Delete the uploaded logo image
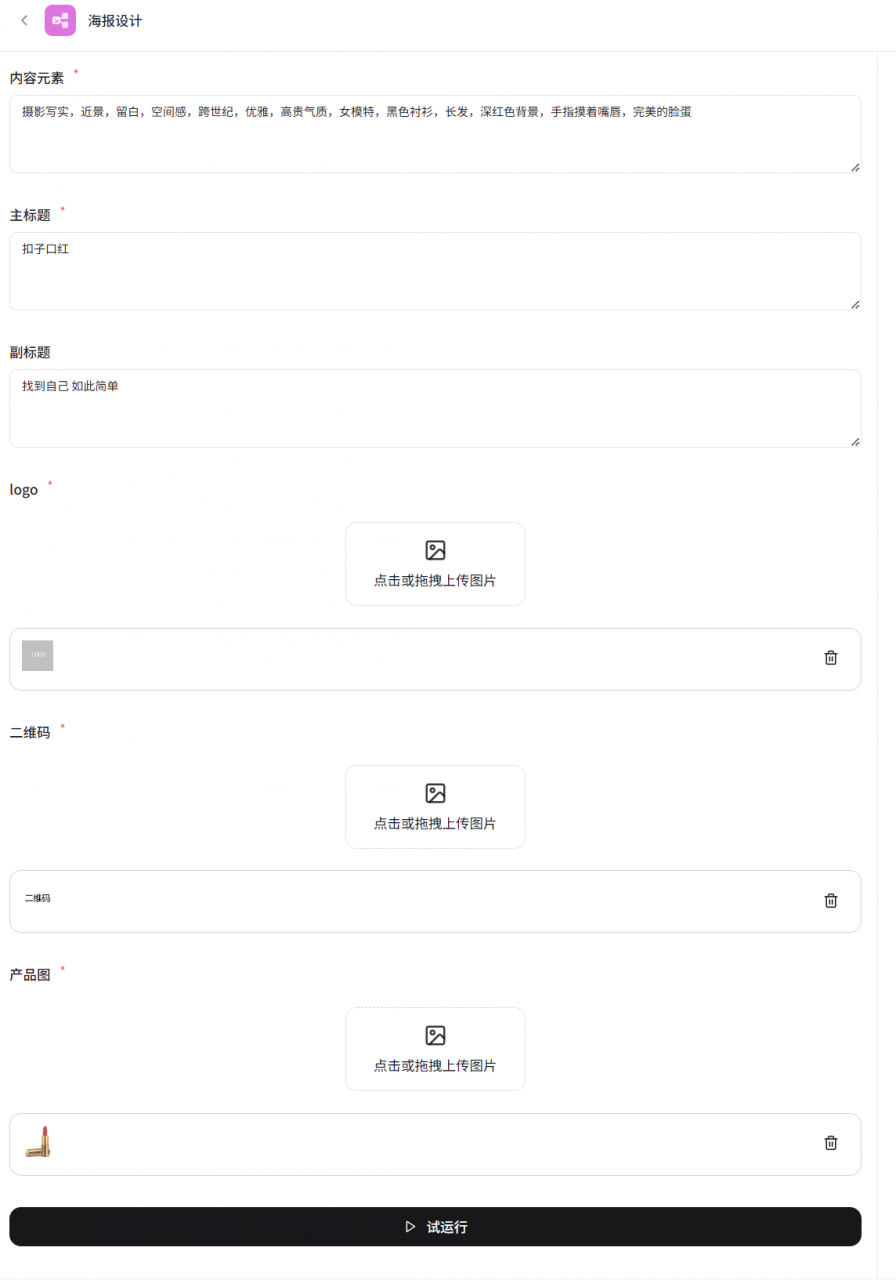 click(x=830, y=657)
